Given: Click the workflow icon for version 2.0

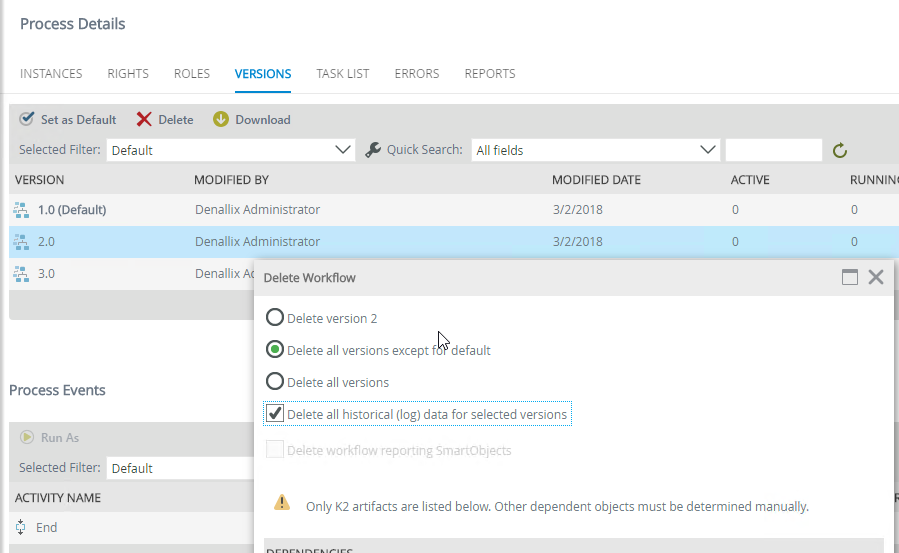Looking at the screenshot, I should [x=21, y=242].
